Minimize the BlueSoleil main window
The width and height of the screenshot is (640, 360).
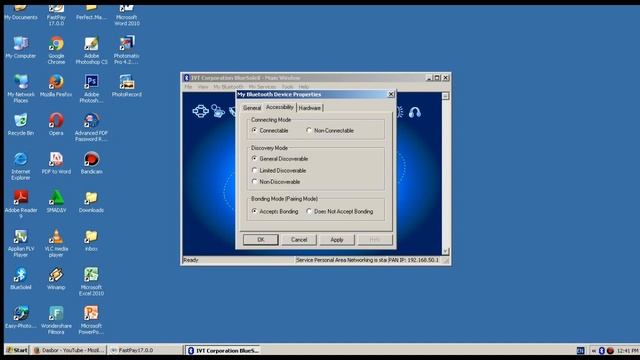tap(429, 78)
